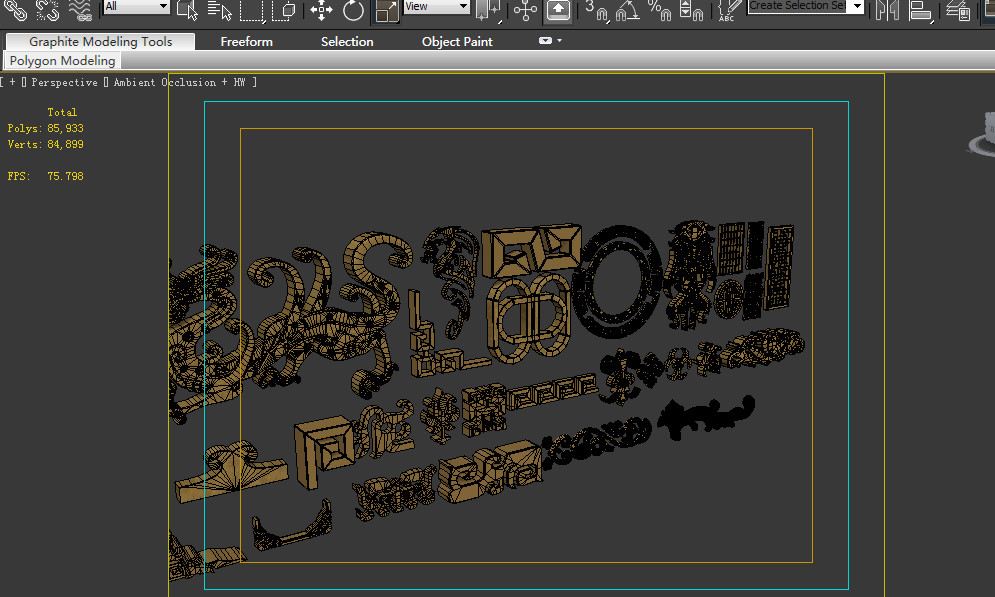The height and width of the screenshot is (597, 995).
Task: Click the Align tool icon
Action: coord(920,10)
